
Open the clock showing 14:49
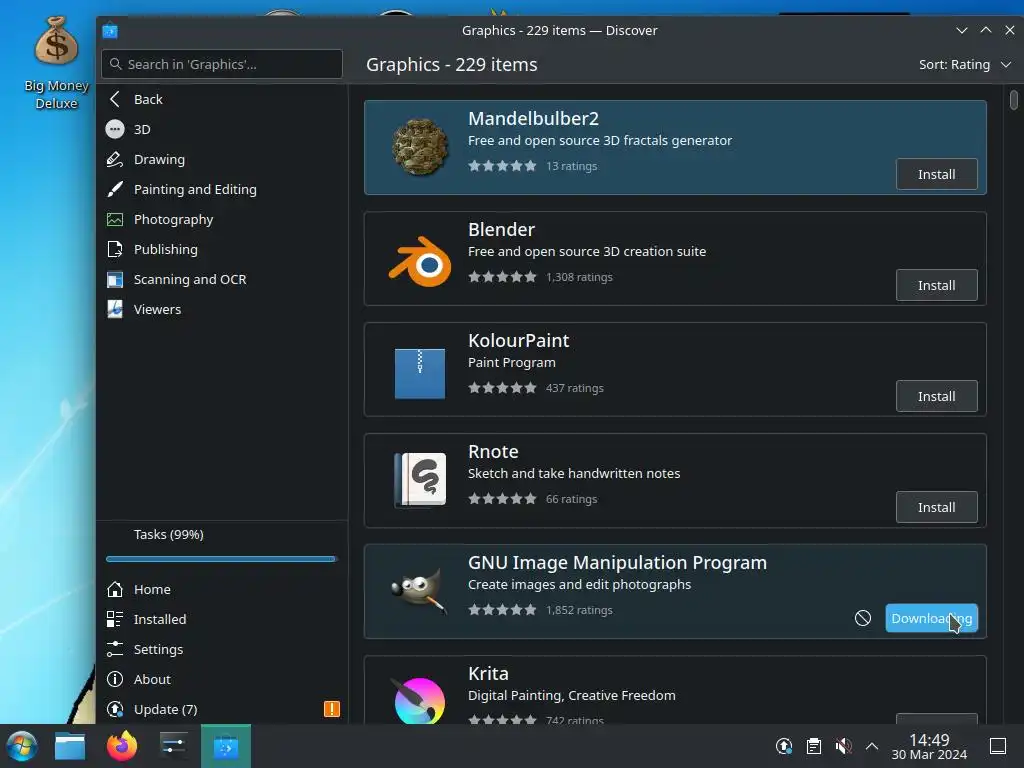pyautogui.click(x=929, y=746)
